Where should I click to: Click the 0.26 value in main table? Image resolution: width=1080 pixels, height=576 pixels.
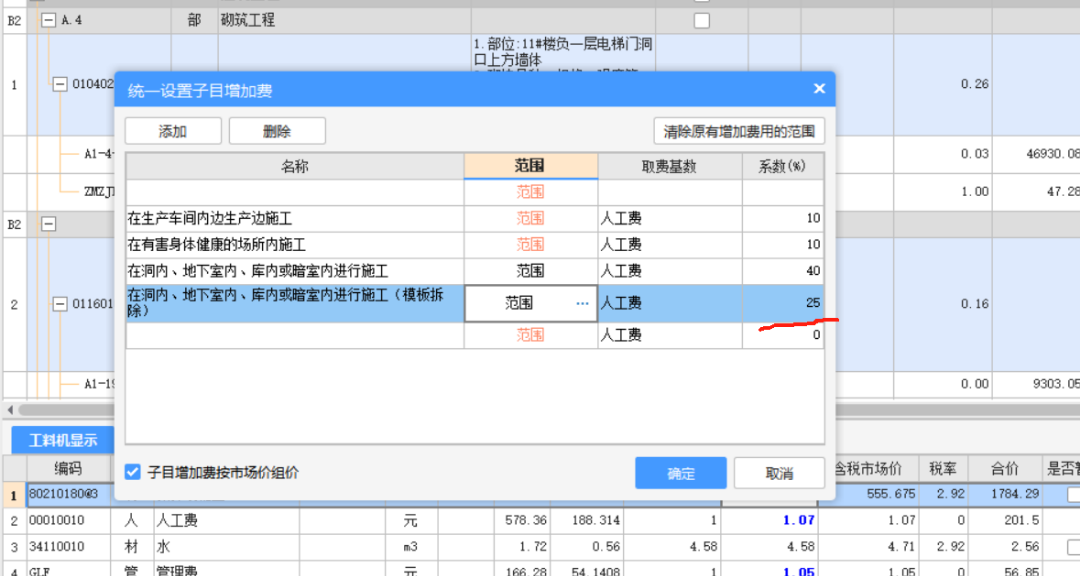click(x=975, y=84)
